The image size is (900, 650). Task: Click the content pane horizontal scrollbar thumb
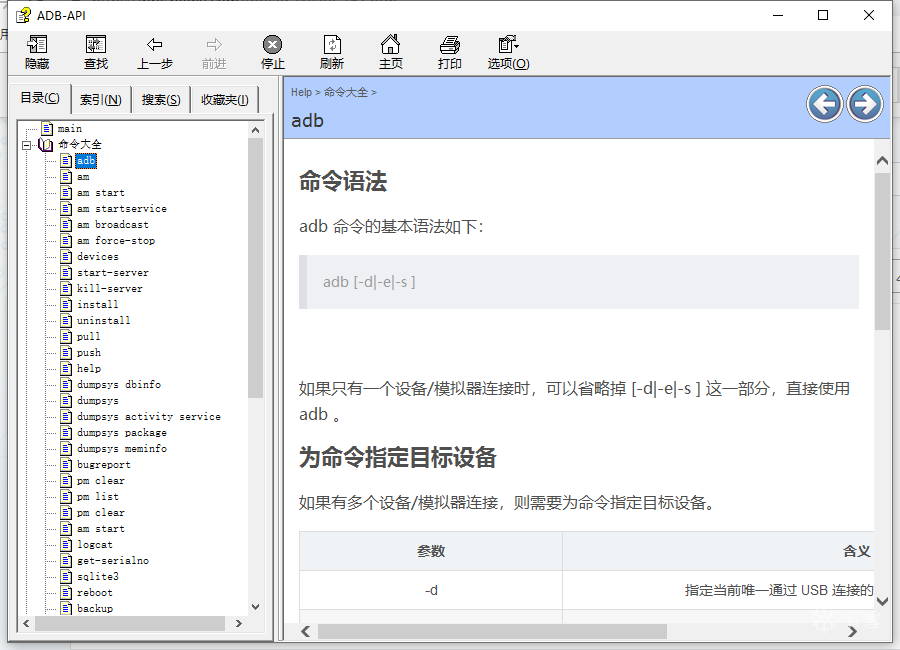click(492, 632)
